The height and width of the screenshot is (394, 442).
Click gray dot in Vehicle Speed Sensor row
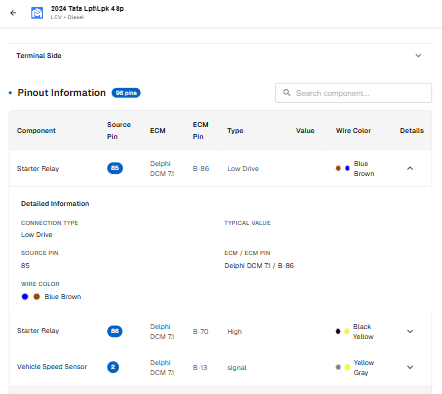tap(338, 367)
